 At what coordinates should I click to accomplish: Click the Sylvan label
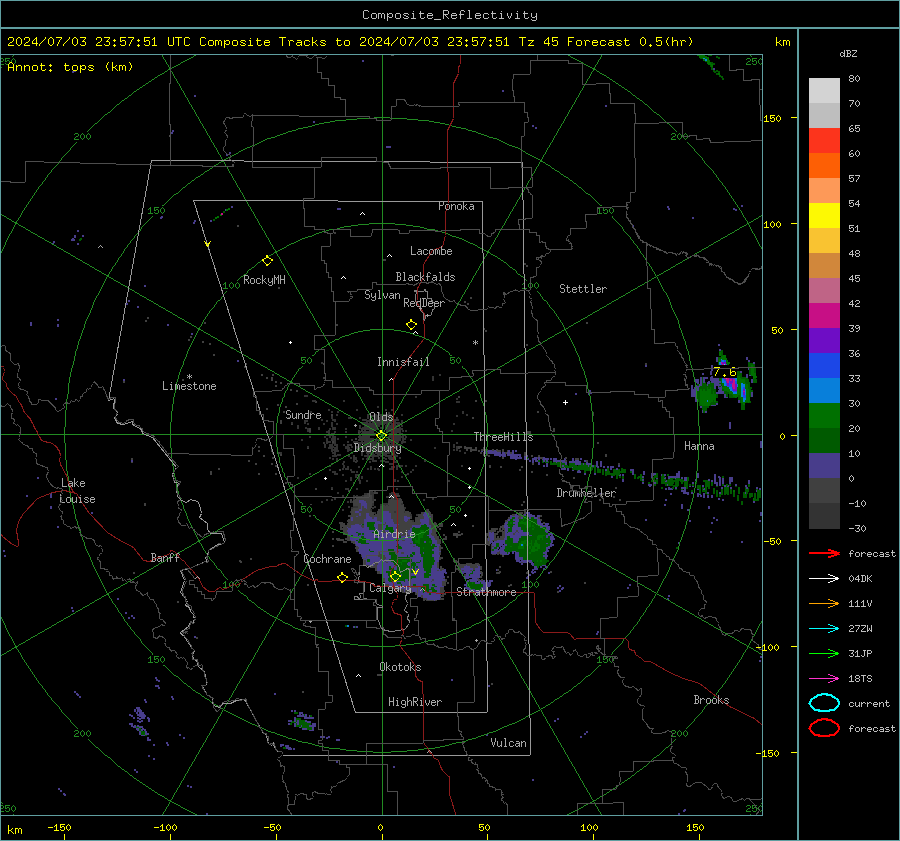(382, 295)
